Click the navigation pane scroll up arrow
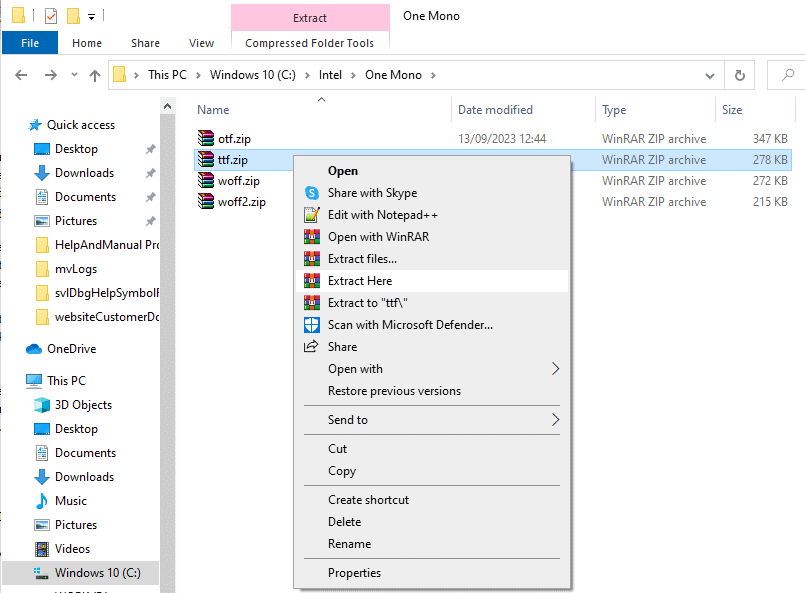Screen dimensions: 806x593 coord(168,106)
